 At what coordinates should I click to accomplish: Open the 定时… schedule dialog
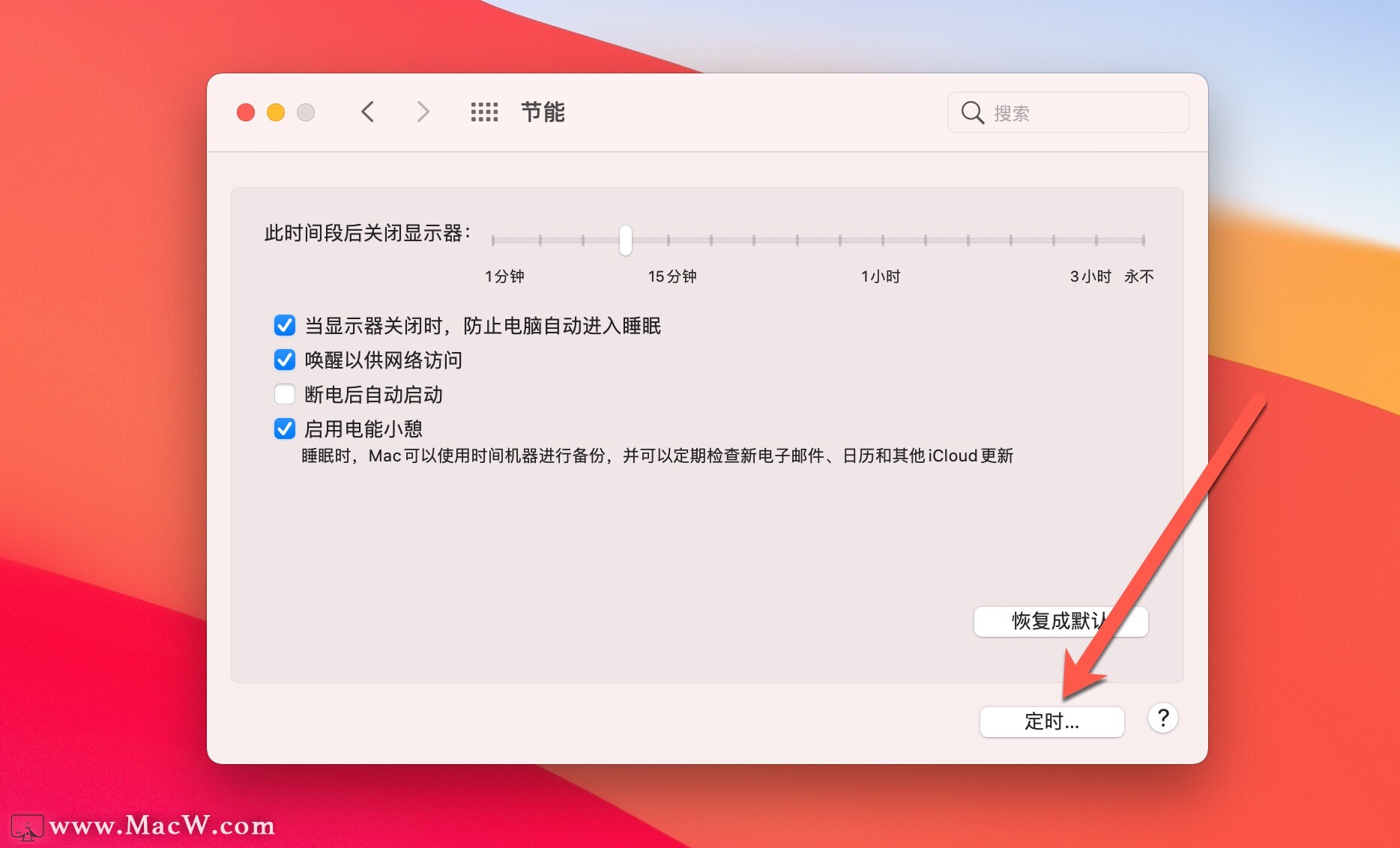(x=1051, y=721)
